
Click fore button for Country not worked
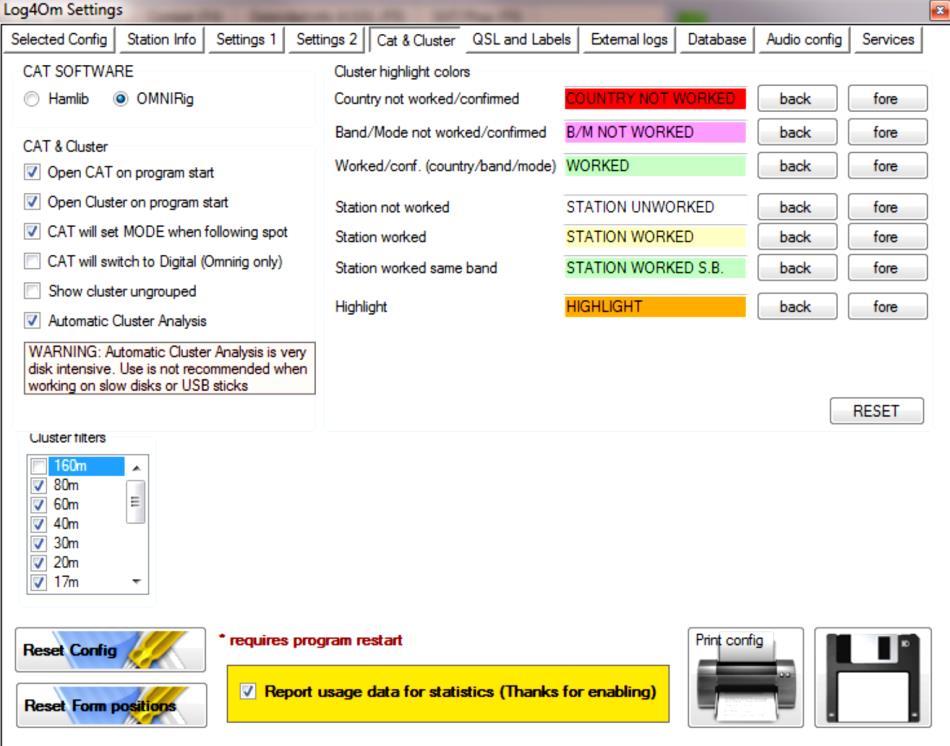[887, 98]
